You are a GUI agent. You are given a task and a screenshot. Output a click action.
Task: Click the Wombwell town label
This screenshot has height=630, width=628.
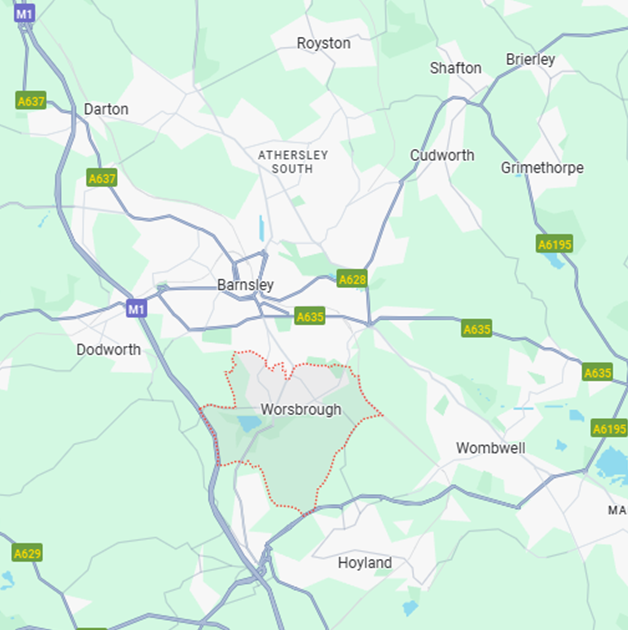[491, 448]
